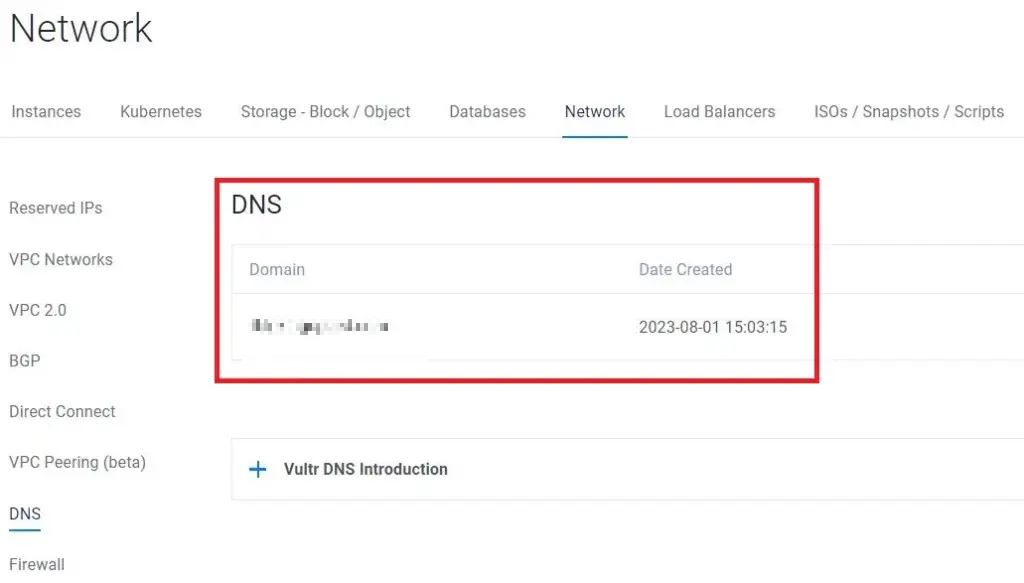Image resolution: width=1024 pixels, height=583 pixels.
Task: Open Storage - Block / Object tab
Action: 325,112
